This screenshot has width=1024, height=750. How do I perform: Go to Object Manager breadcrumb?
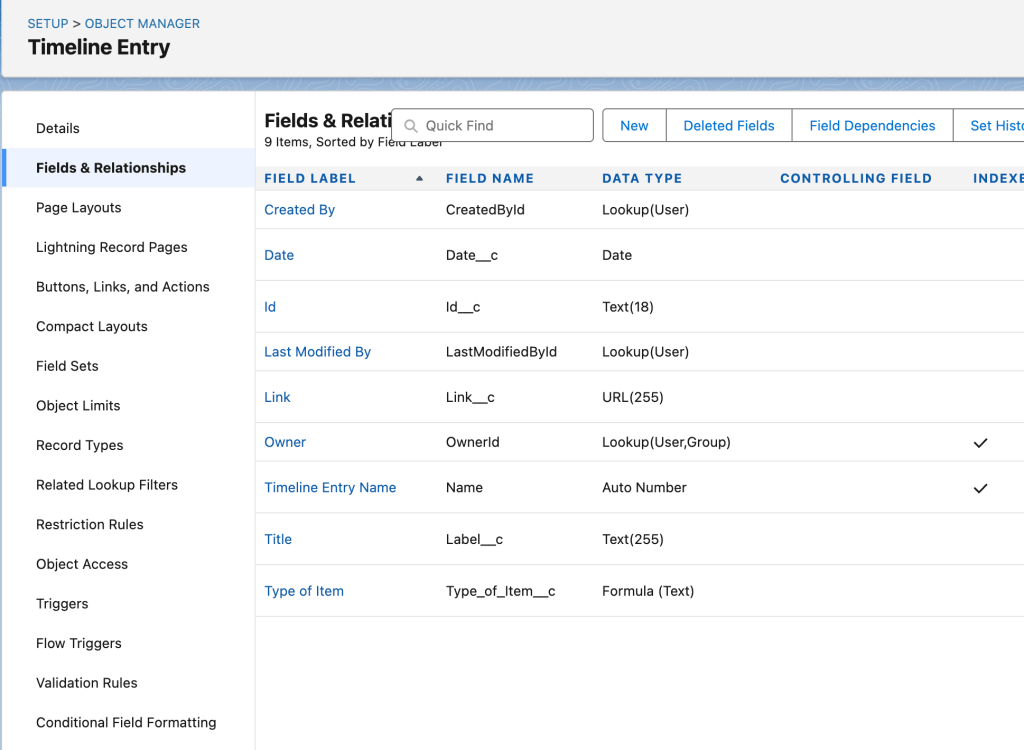click(x=142, y=23)
